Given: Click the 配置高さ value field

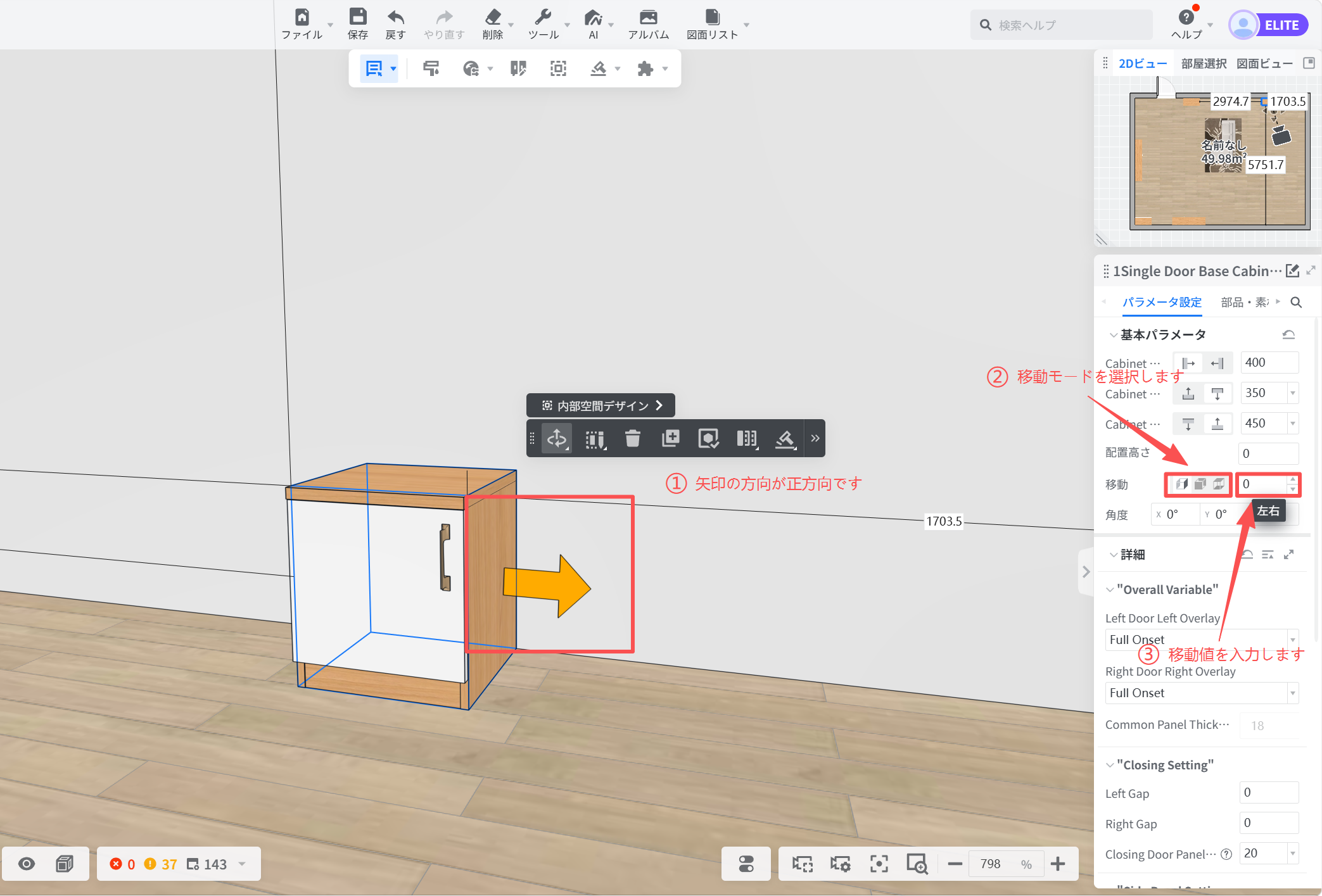Looking at the screenshot, I should pyautogui.click(x=1269, y=453).
